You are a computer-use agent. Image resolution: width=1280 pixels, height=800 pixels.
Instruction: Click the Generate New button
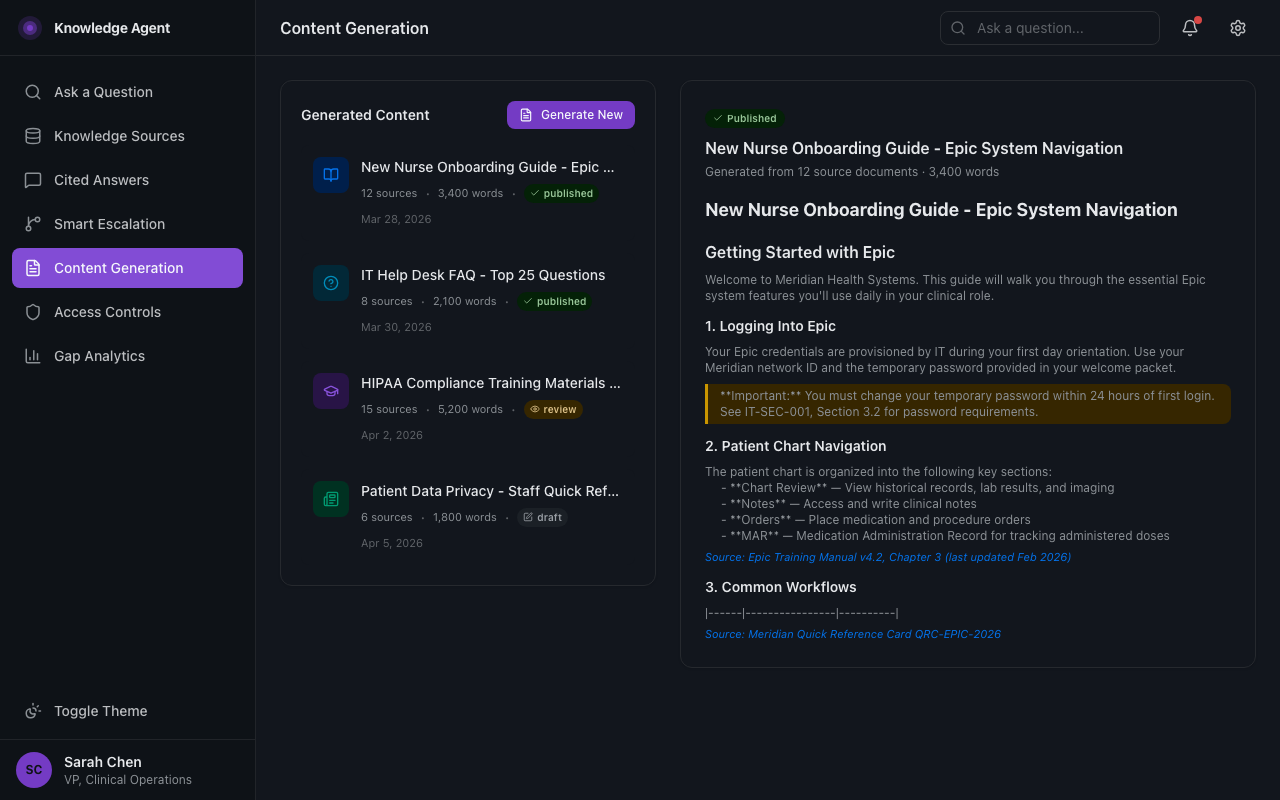tap(571, 115)
